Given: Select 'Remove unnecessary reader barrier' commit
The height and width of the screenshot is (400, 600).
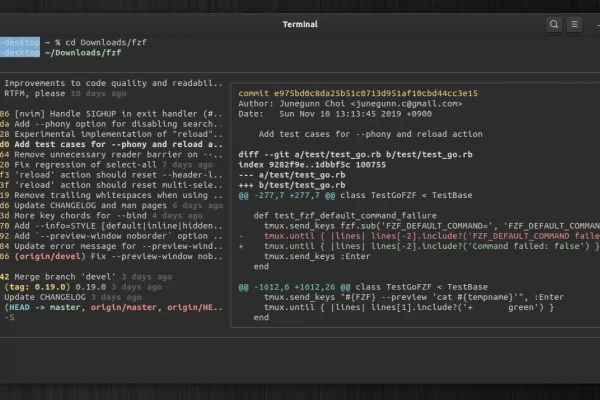Looking at the screenshot, I should (x=111, y=155).
